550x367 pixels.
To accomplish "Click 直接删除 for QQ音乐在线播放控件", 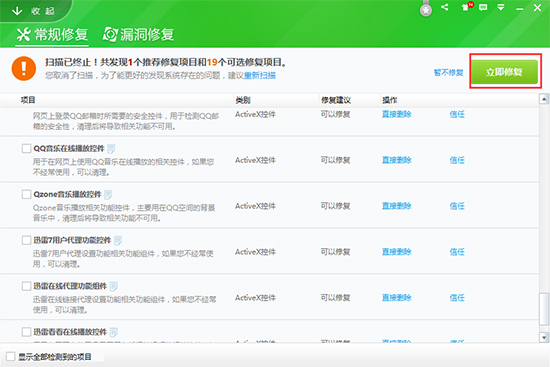I will [396, 160].
